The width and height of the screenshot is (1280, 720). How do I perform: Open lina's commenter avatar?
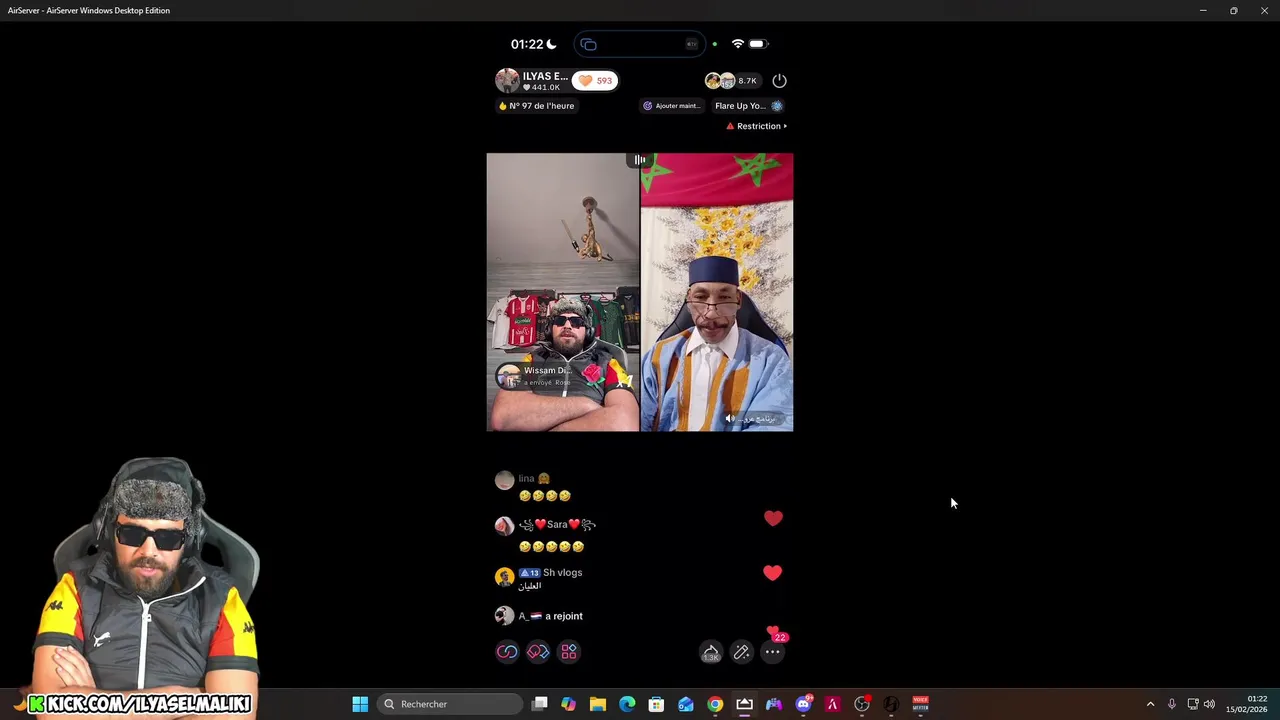point(504,480)
